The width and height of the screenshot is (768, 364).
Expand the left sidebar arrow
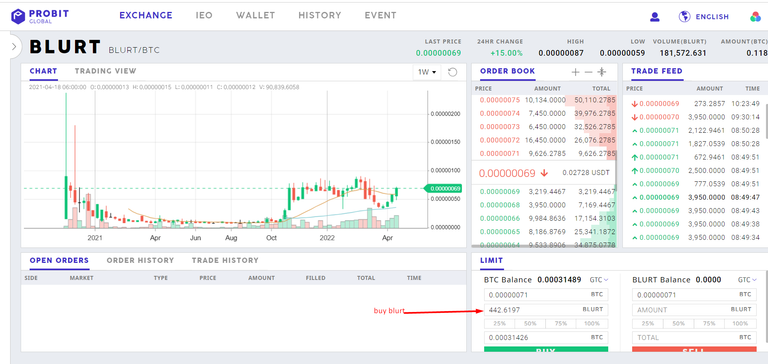coord(14,47)
